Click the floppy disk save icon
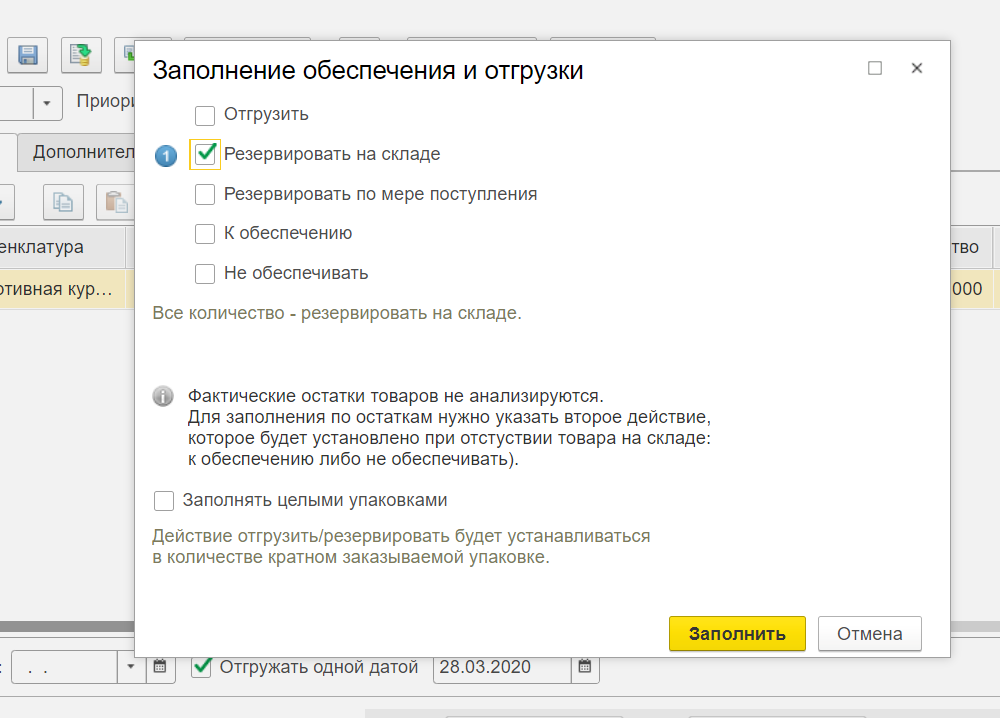 click(x=27, y=55)
